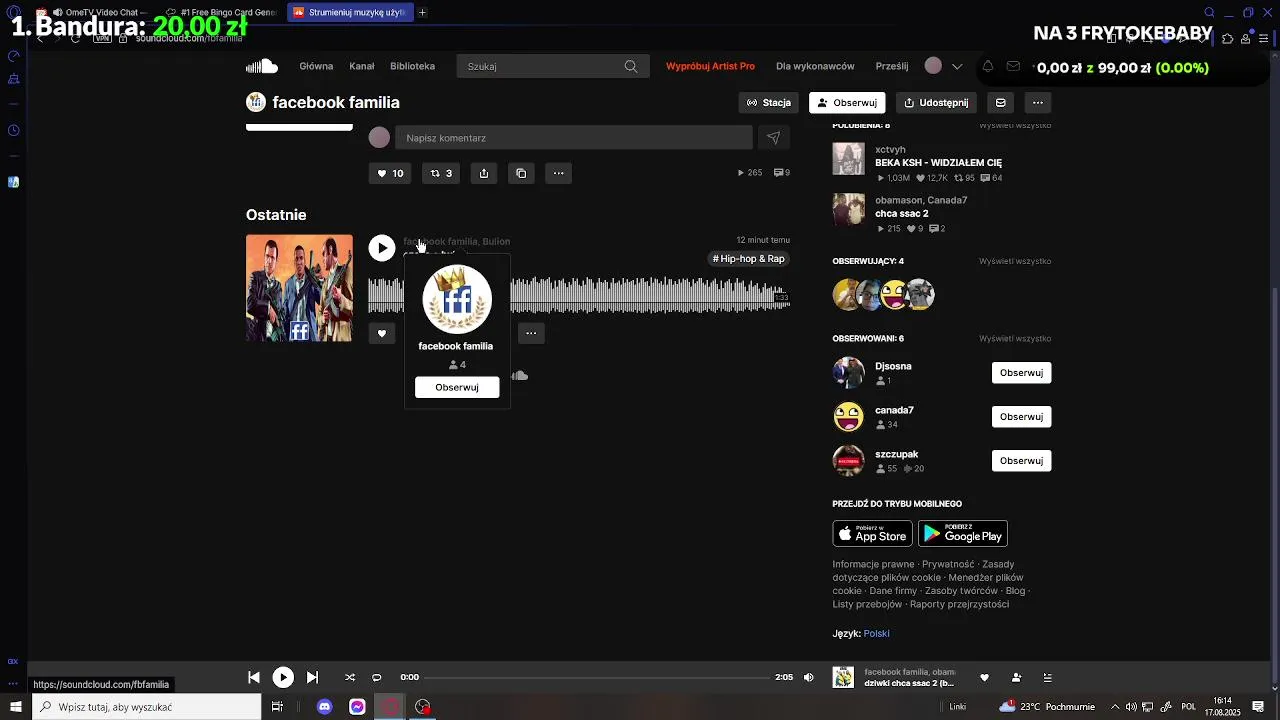This screenshot has height=720, width=1280.
Task: Follow canada7 with the Obserwuj button
Action: tap(1021, 417)
